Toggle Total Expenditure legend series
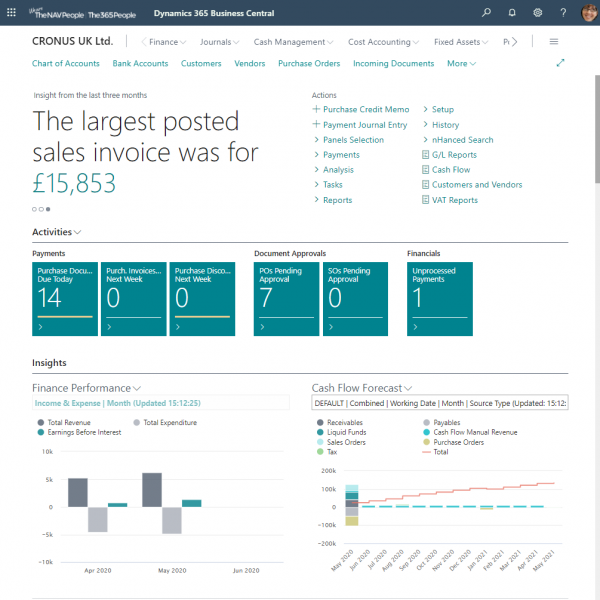The width and height of the screenshot is (600, 600). click(x=165, y=422)
